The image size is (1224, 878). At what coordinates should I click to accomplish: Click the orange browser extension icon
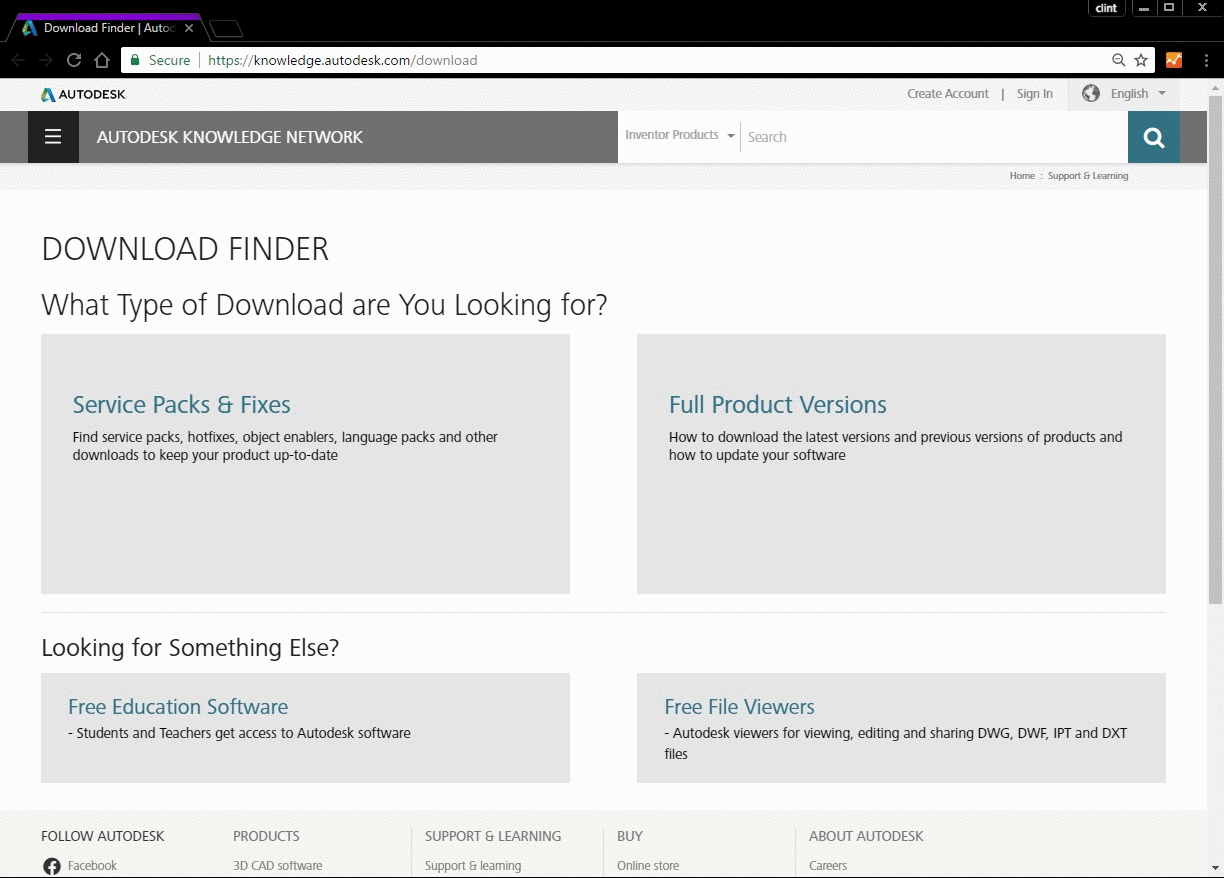(x=1174, y=60)
